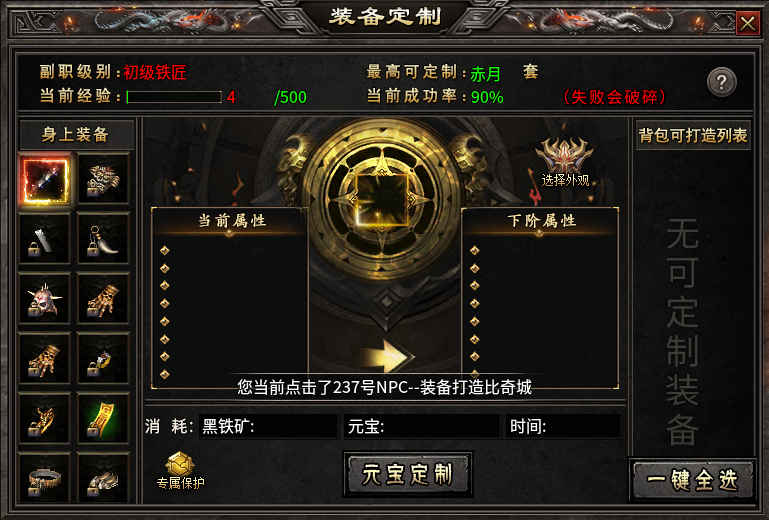Click the central golden equipment socket

tap(382, 199)
